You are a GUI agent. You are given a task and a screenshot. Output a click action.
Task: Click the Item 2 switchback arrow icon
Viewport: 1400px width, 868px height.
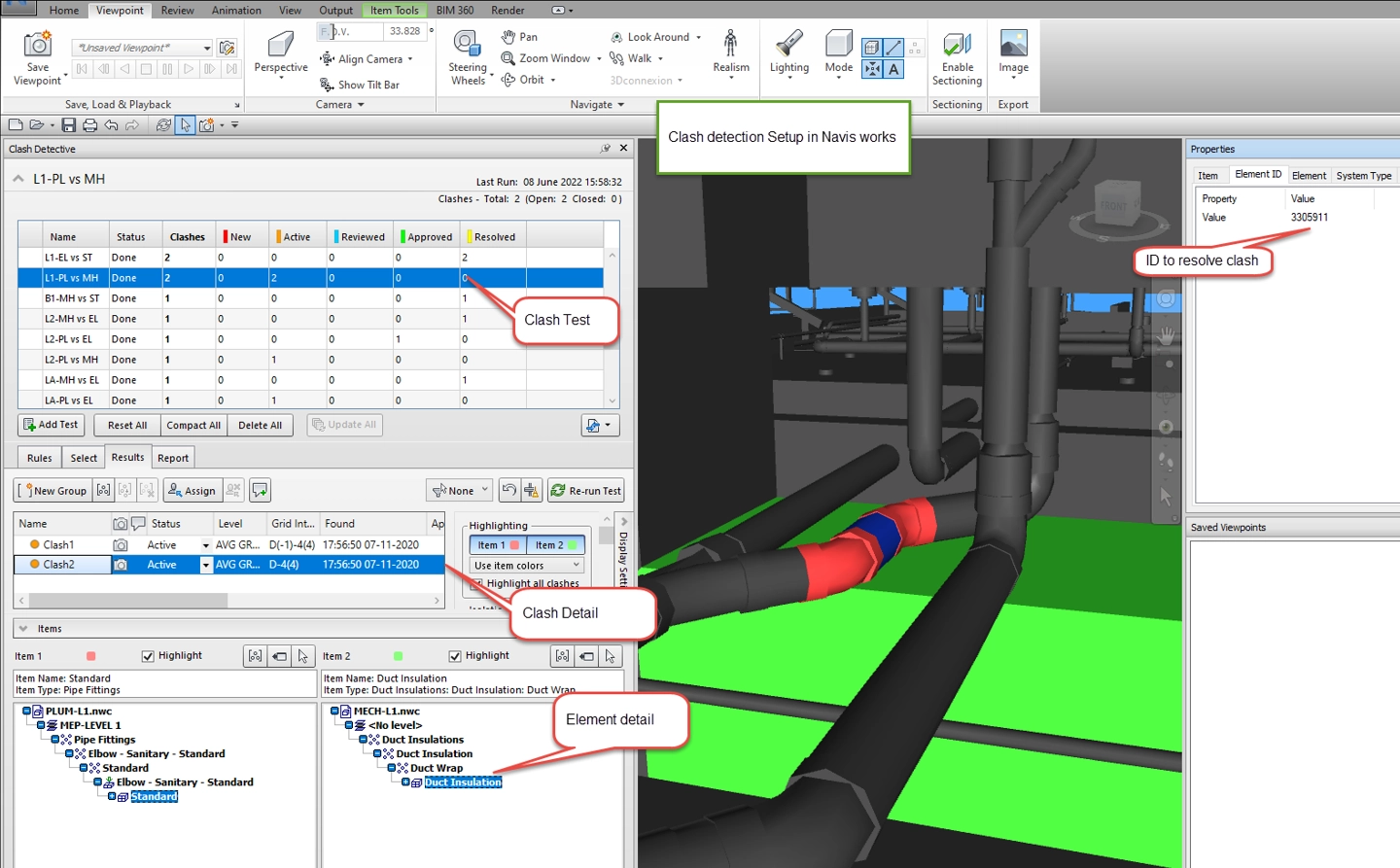click(586, 656)
